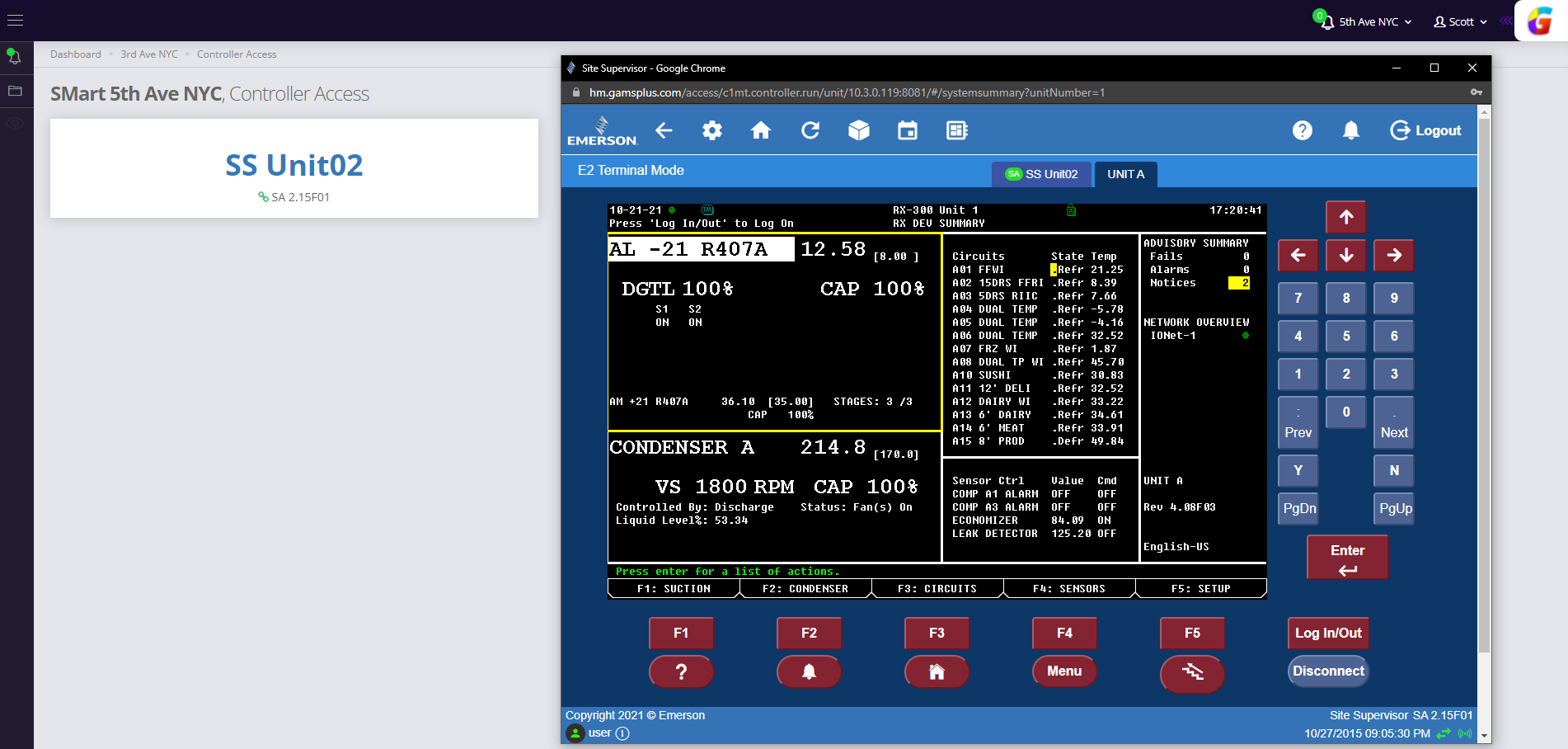The height and width of the screenshot is (749, 1568).
Task: Open the calendar schedule icon
Action: click(x=908, y=130)
